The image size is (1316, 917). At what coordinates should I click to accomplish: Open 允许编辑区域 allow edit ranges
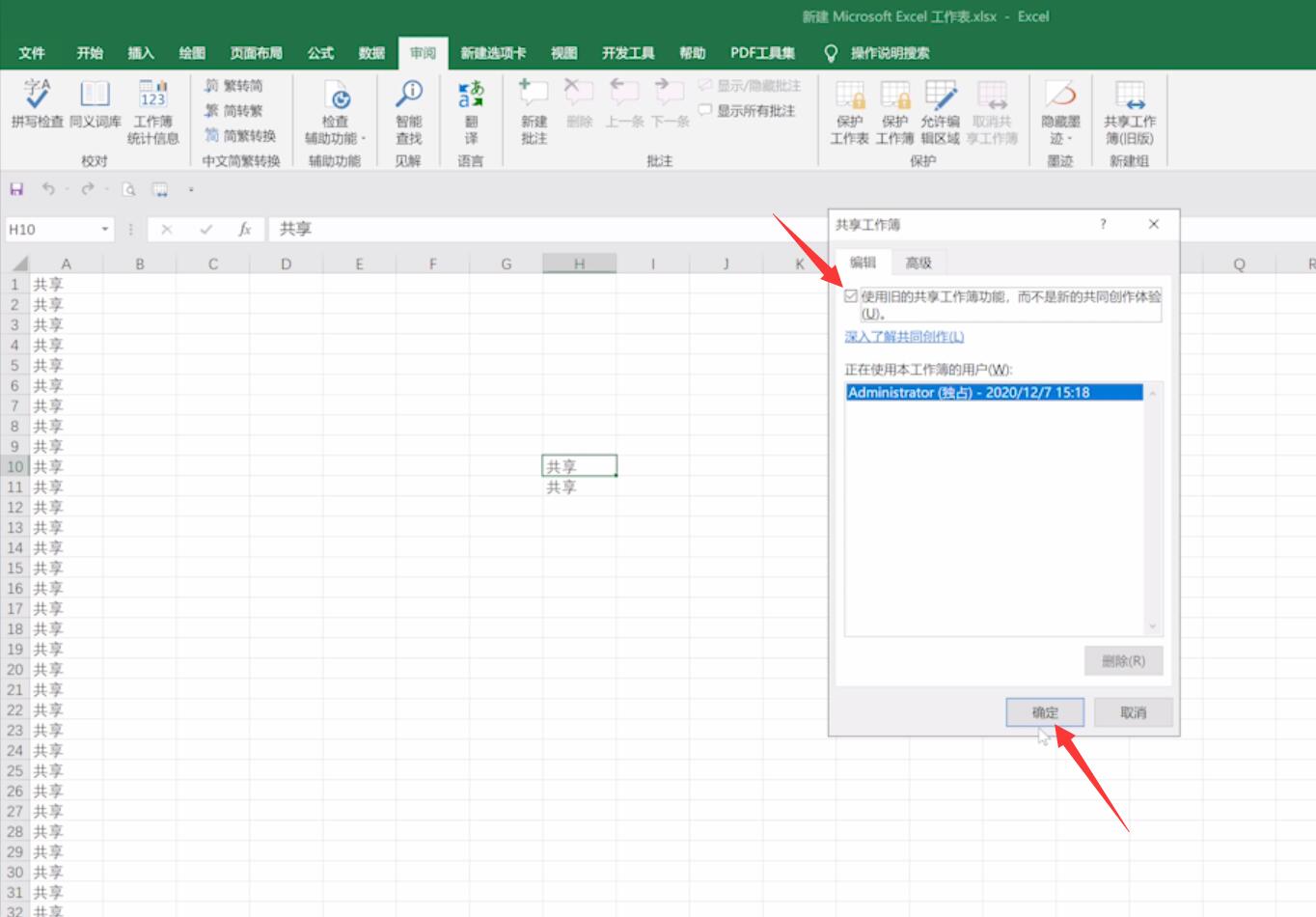click(940, 111)
